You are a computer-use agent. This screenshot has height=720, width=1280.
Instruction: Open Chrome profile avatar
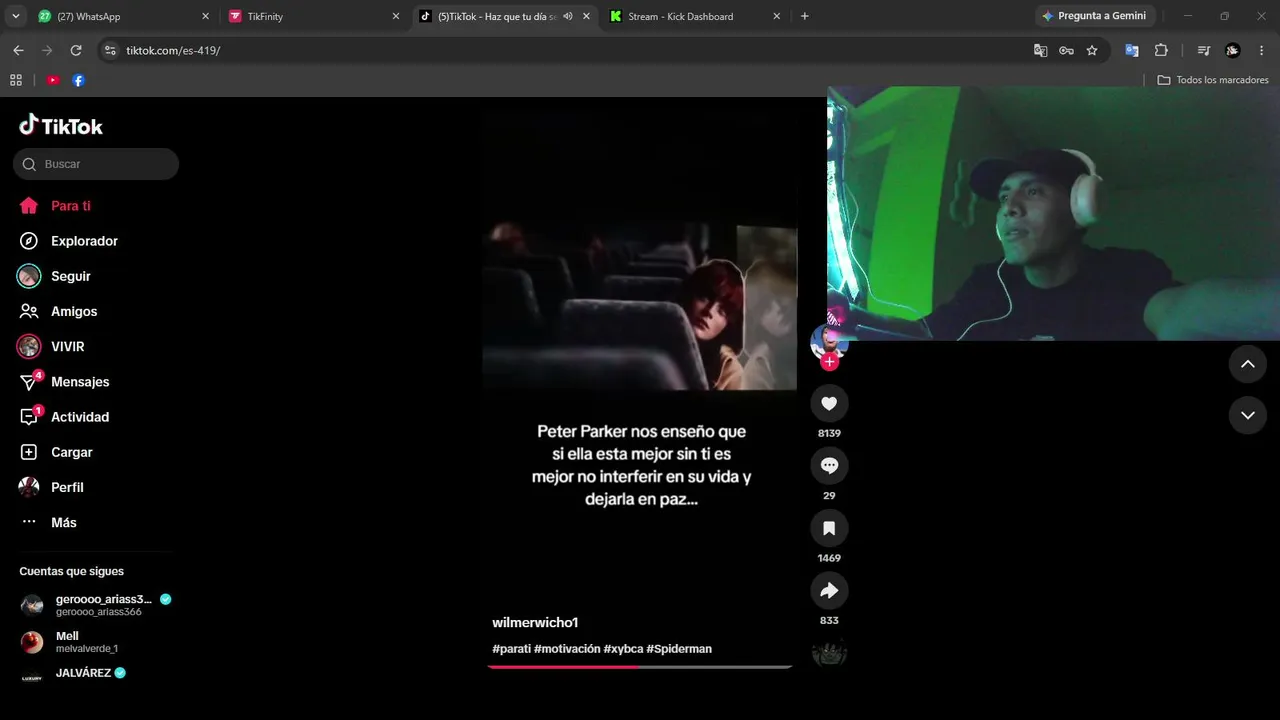(1233, 50)
